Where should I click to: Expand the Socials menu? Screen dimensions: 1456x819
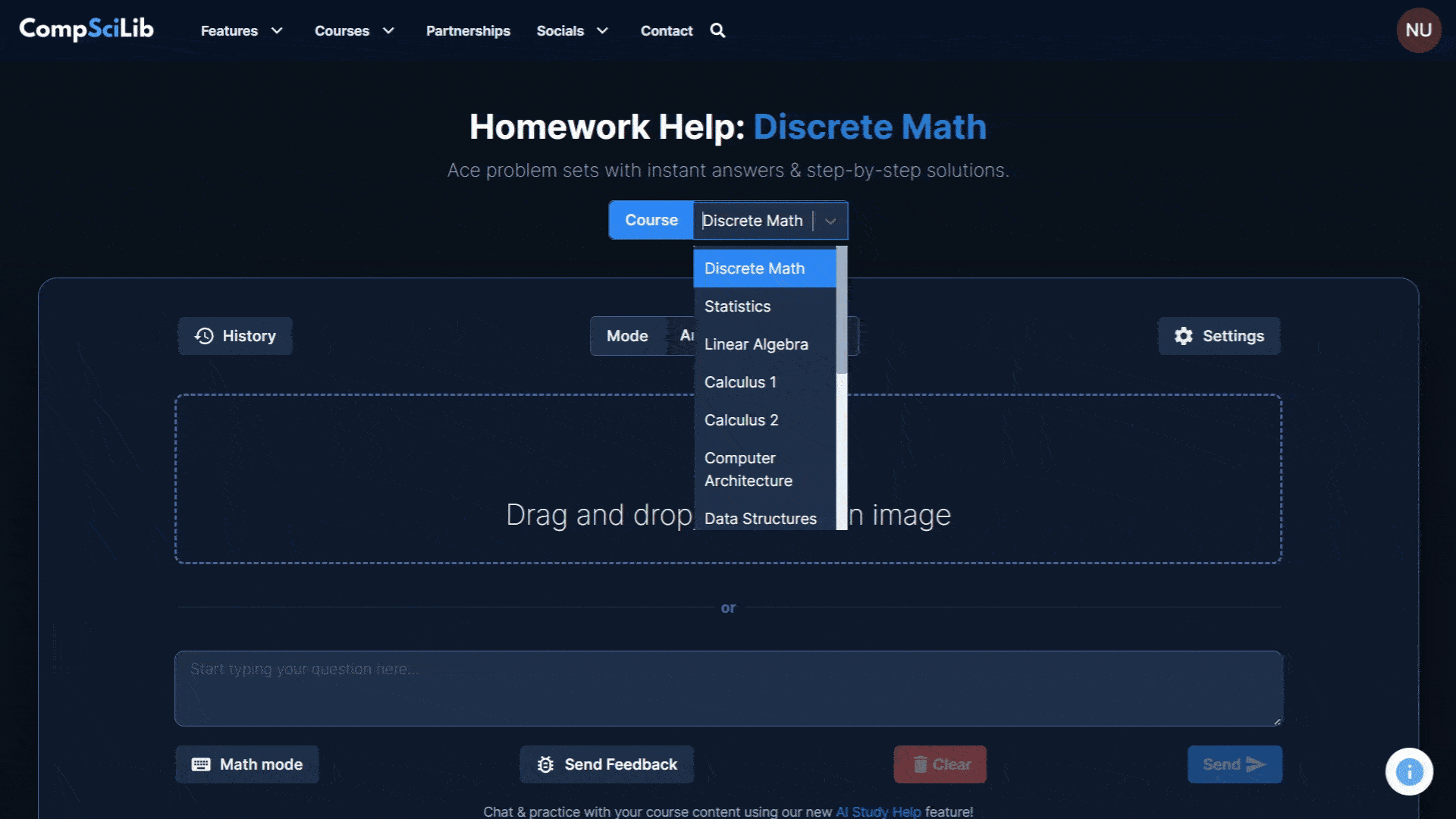572,31
